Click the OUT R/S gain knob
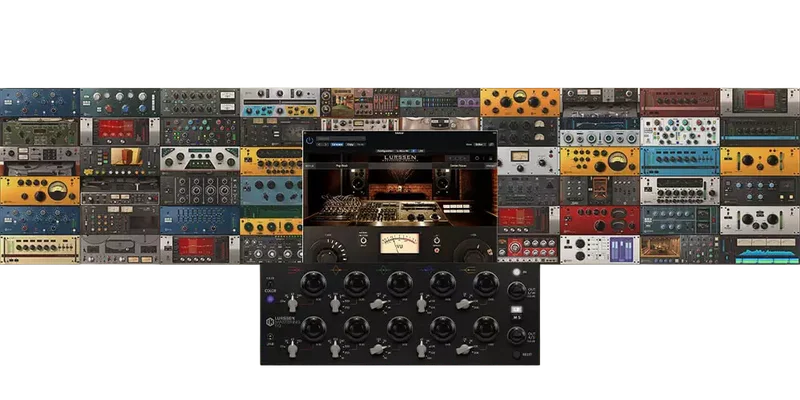The image size is (800, 400). click(x=516, y=335)
